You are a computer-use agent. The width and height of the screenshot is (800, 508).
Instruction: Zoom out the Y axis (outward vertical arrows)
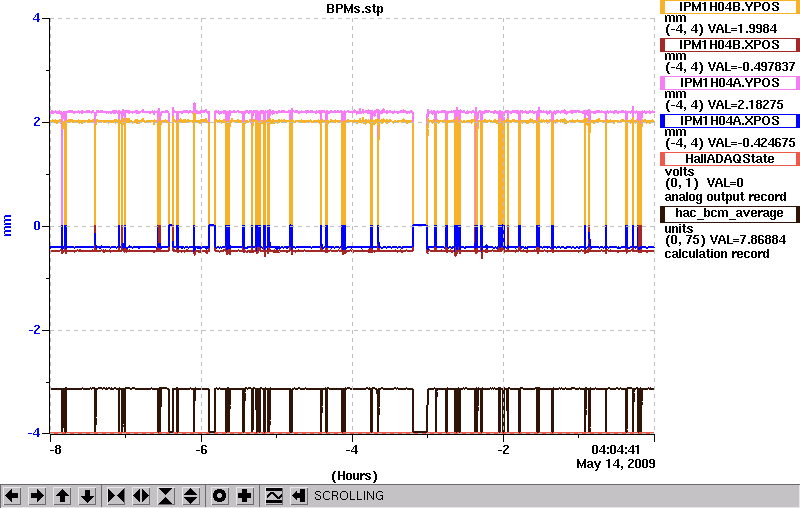tap(190, 496)
